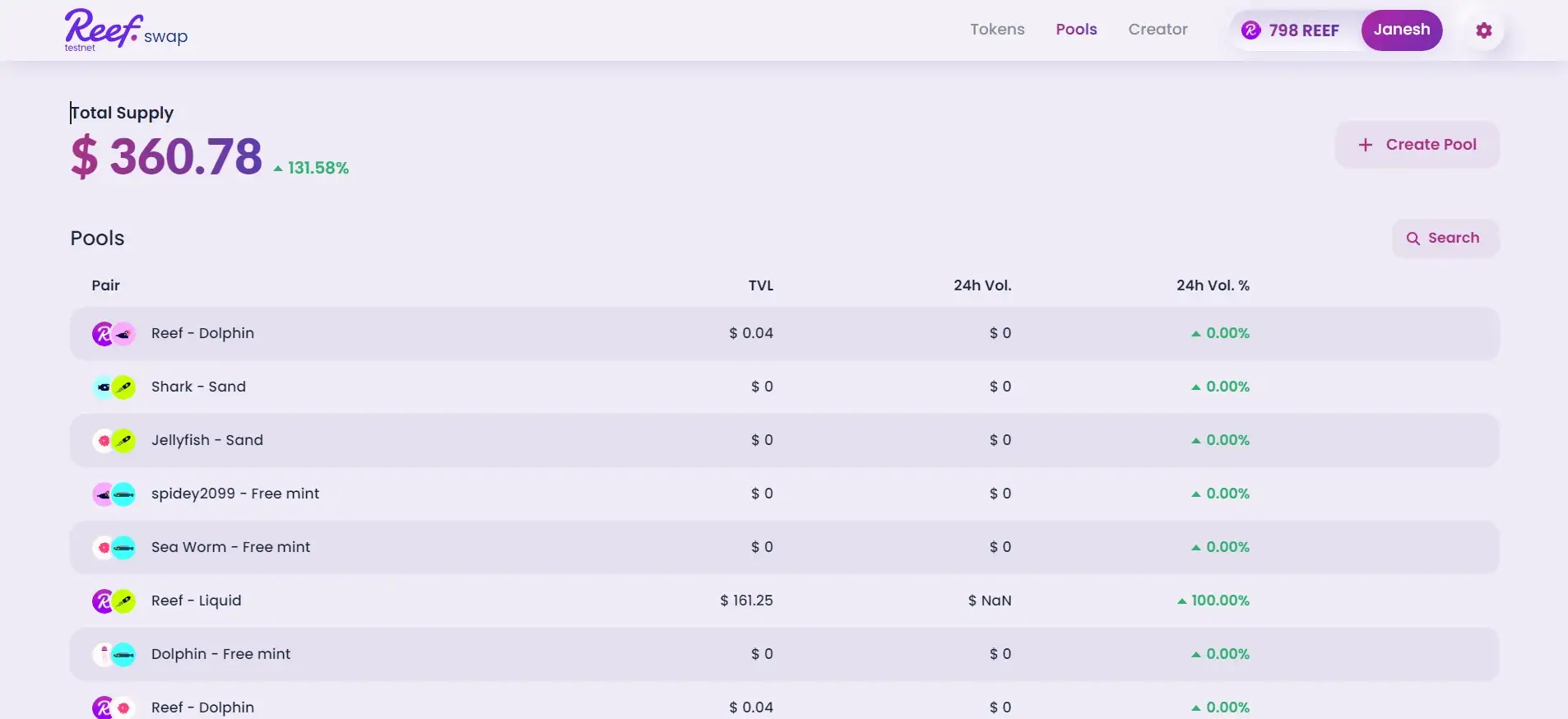
Task: Click the plus icon in Create Pool
Action: pyautogui.click(x=1365, y=145)
